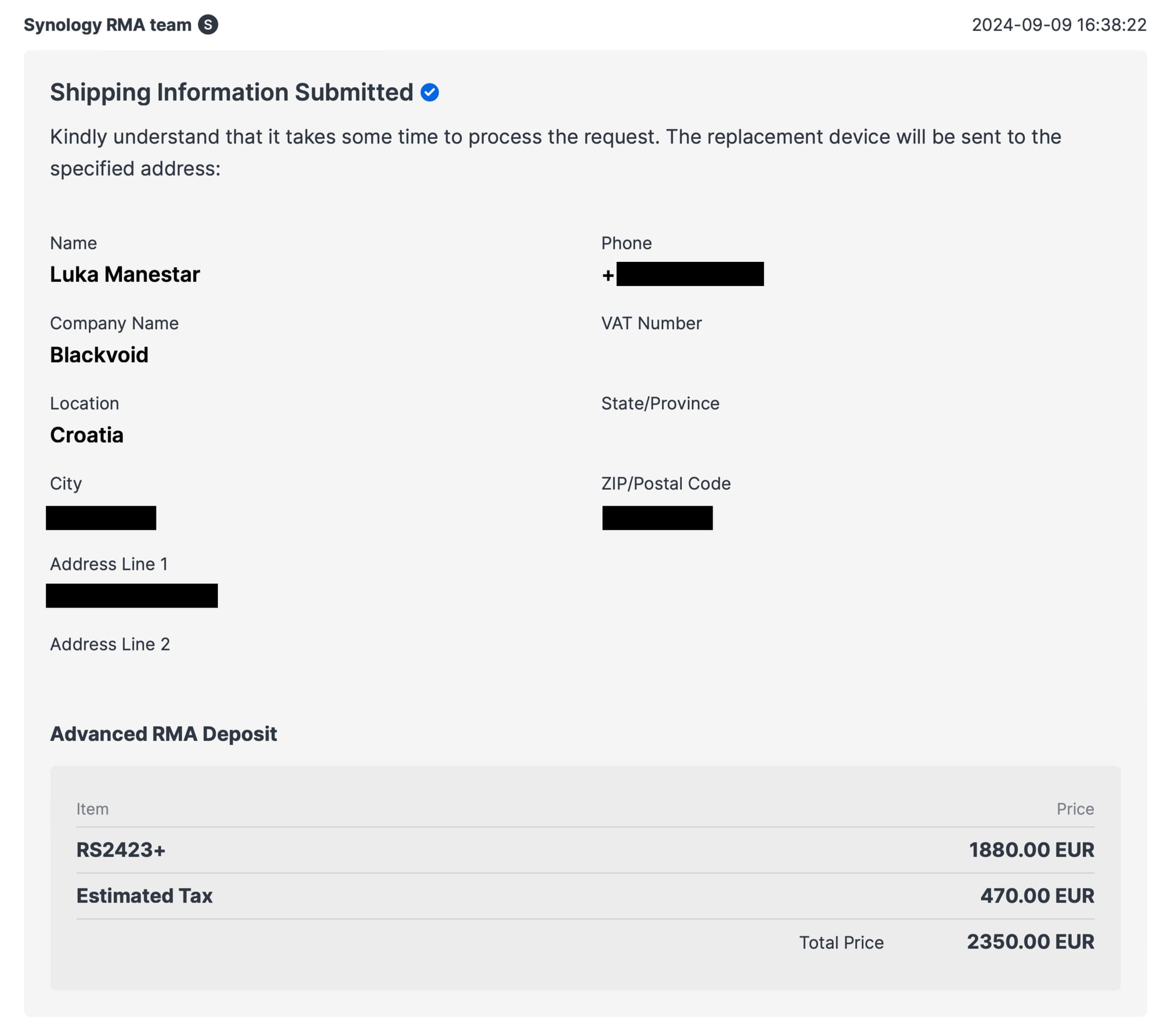Screen dimensions: 1172x1036
Task: Click the Estimated Tax 470.00 EUR amount
Action: coord(1037,895)
